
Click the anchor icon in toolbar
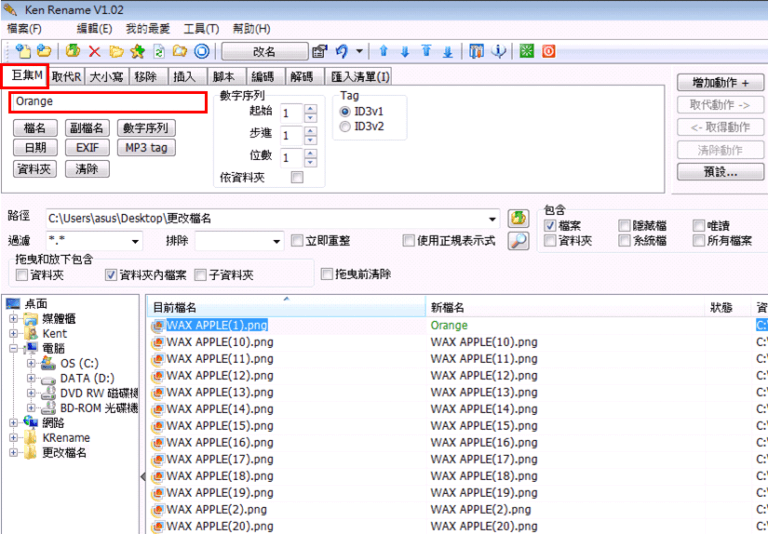[497, 51]
